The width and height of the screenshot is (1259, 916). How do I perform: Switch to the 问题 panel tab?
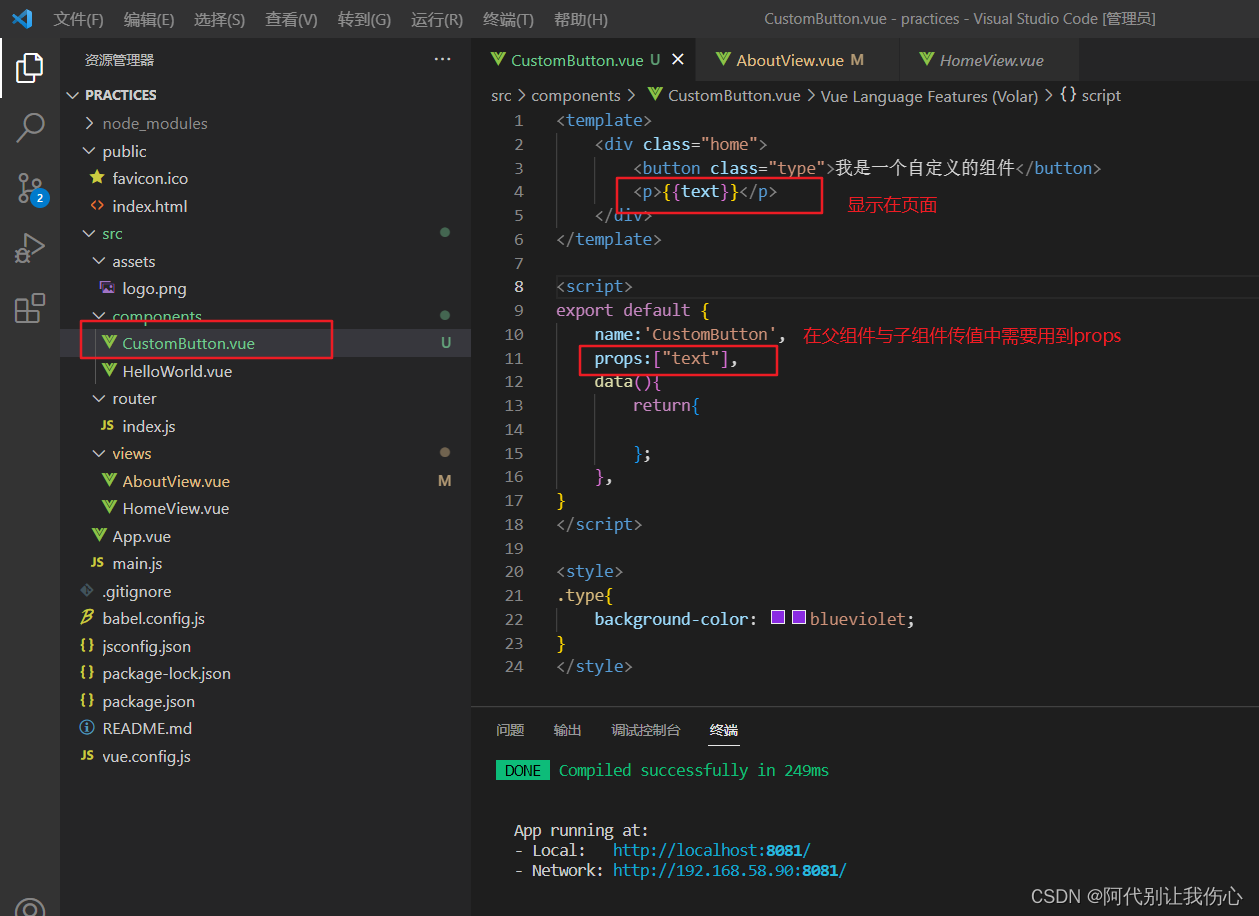click(x=510, y=730)
